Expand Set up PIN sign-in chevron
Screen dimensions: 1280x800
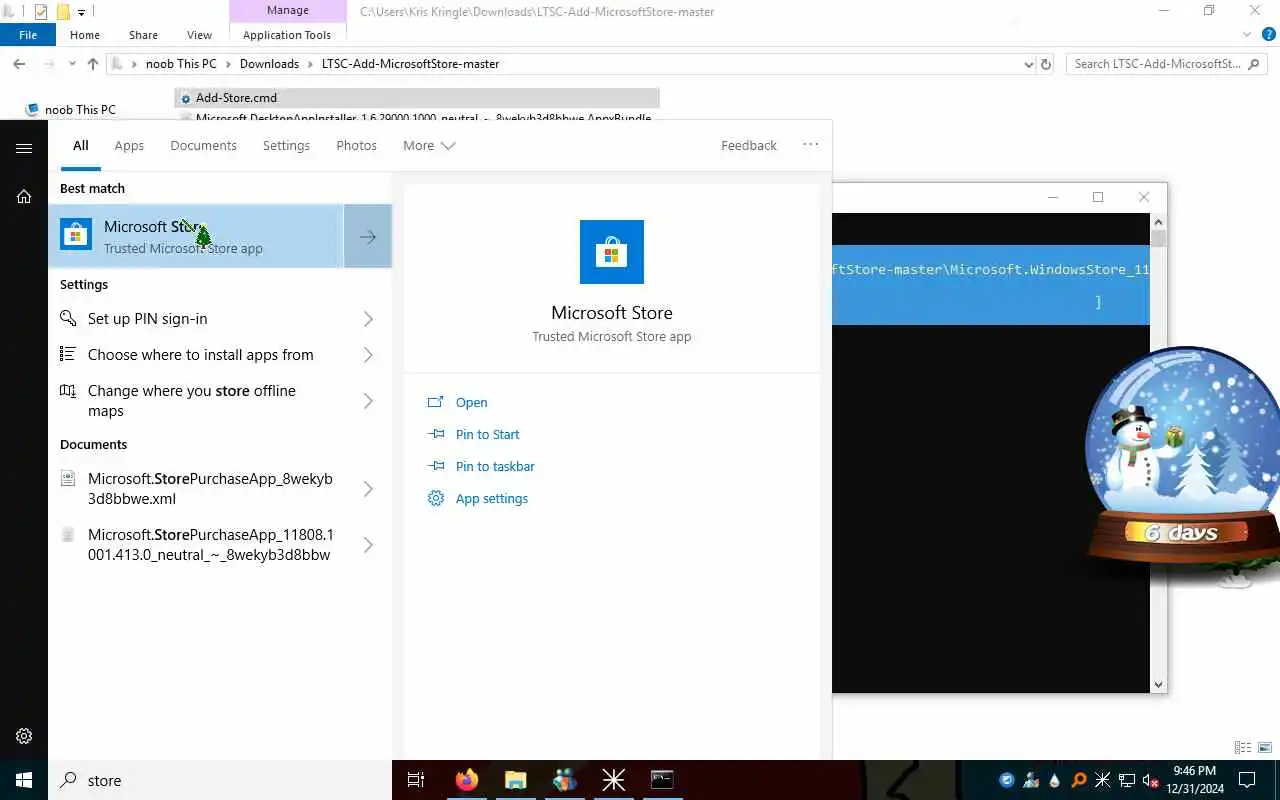point(368,319)
